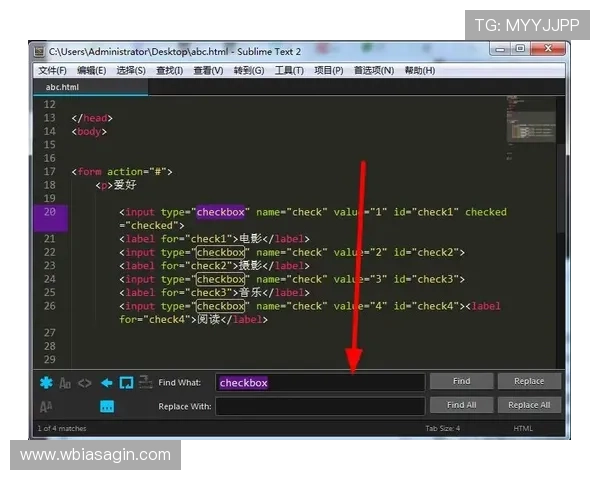This screenshot has width=600, height=480.
Task: Toggle the in-selection search icon
Action: [145, 382]
